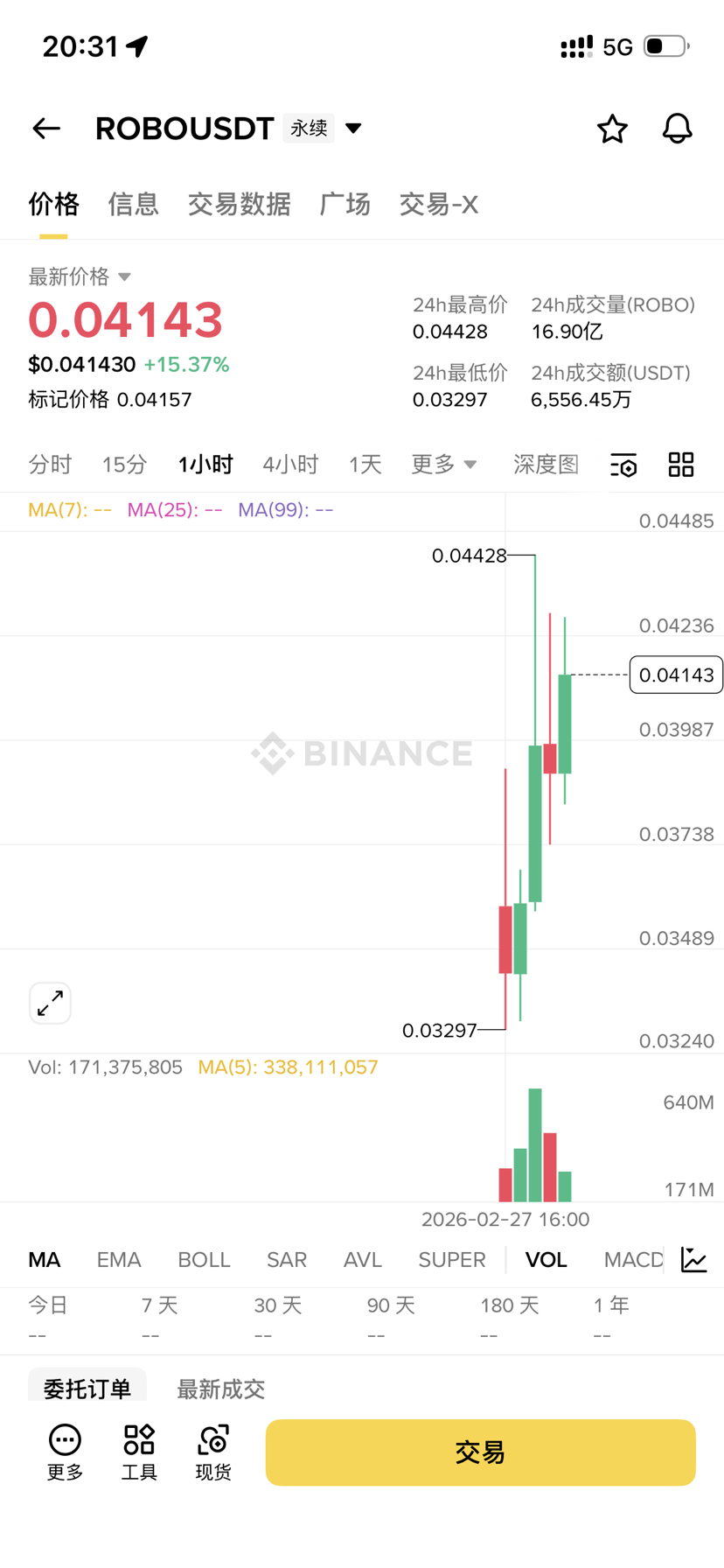Open chart settings icon
The width and height of the screenshot is (724, 1568).
[623, 465]
